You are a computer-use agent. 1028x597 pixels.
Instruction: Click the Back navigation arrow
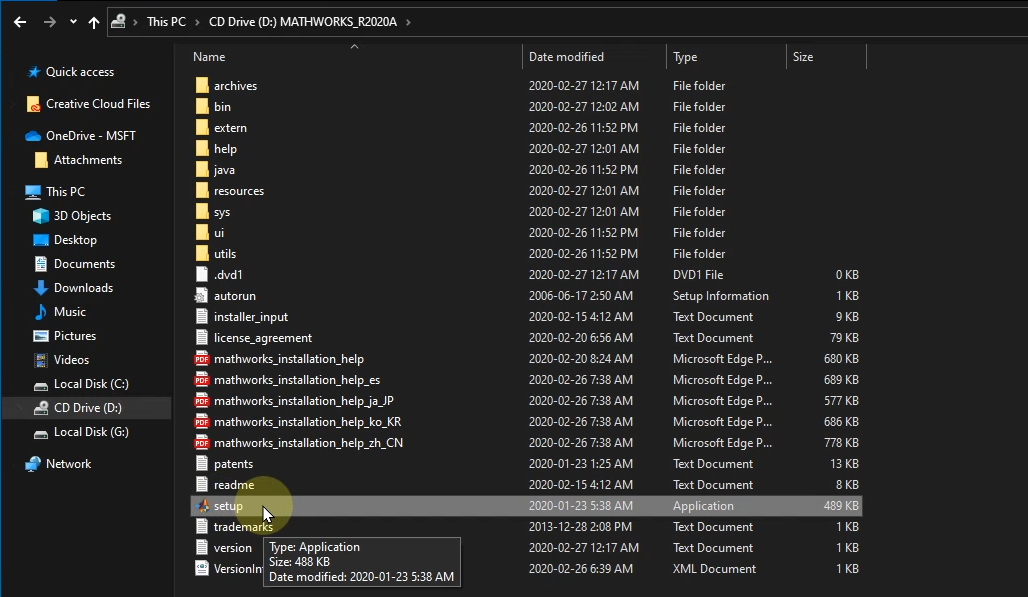pyautogui.click(x=20, y=22)
